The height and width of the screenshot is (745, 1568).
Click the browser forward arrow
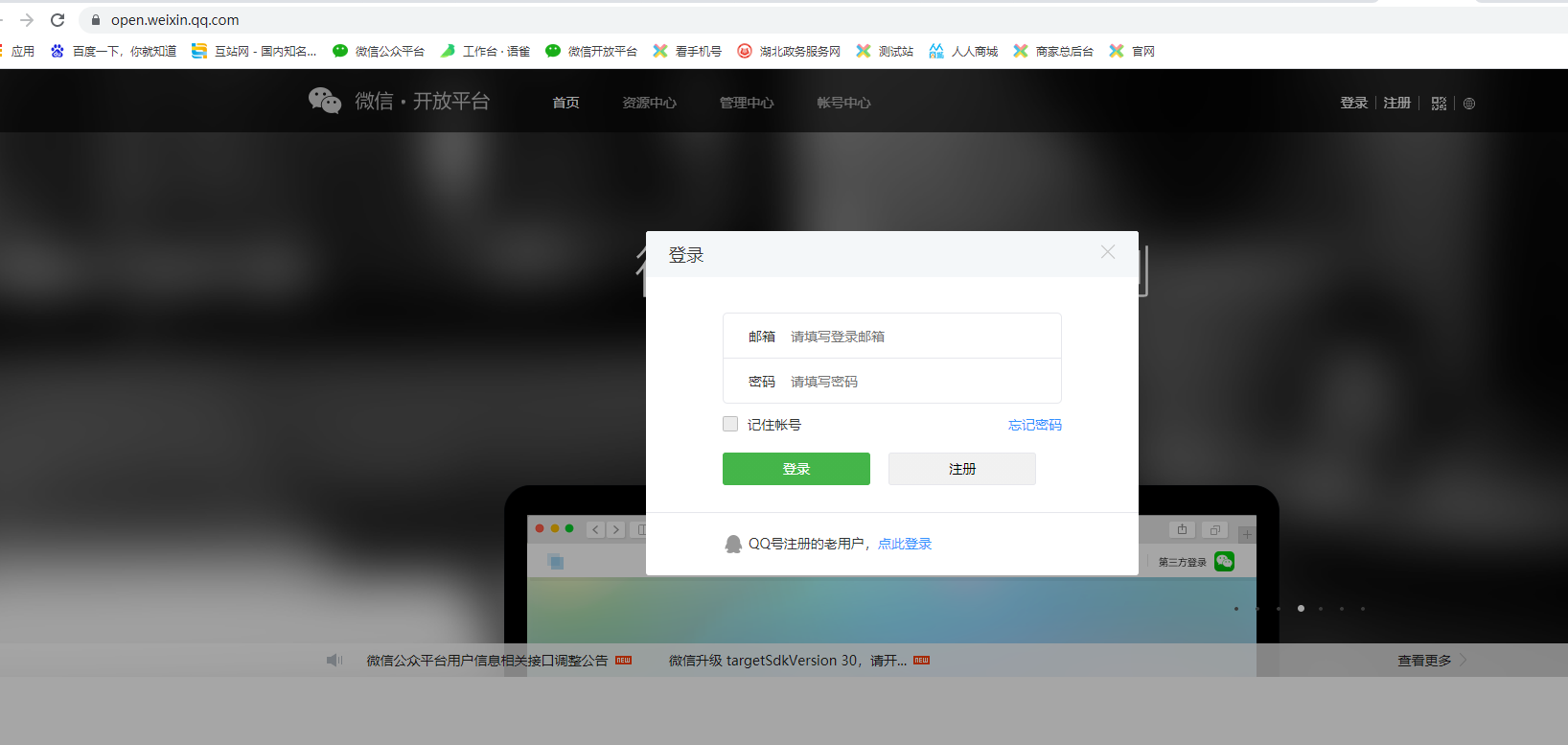click(27, 19)
